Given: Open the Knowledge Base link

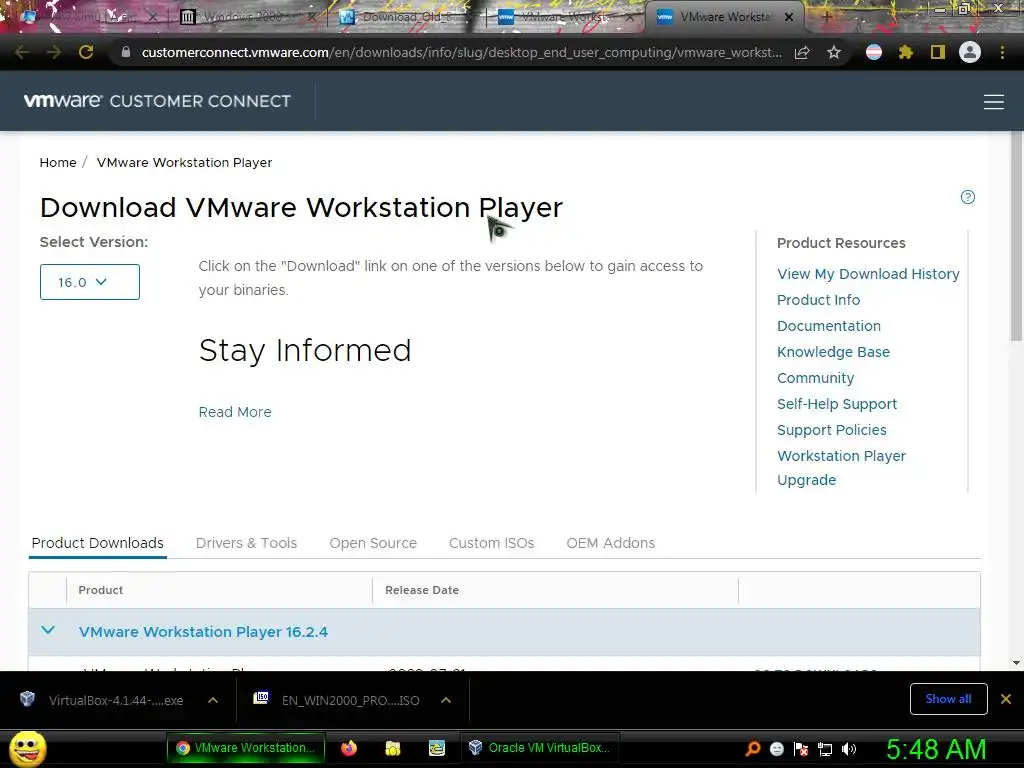Looking at the screenshot, I should tap(833, 352).
